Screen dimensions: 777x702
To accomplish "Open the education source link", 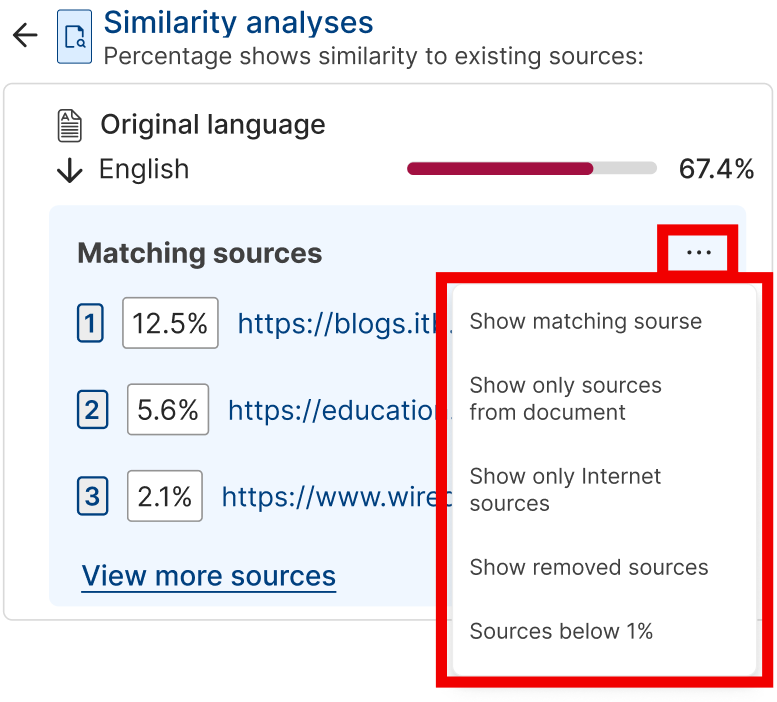I will point(339,411).
